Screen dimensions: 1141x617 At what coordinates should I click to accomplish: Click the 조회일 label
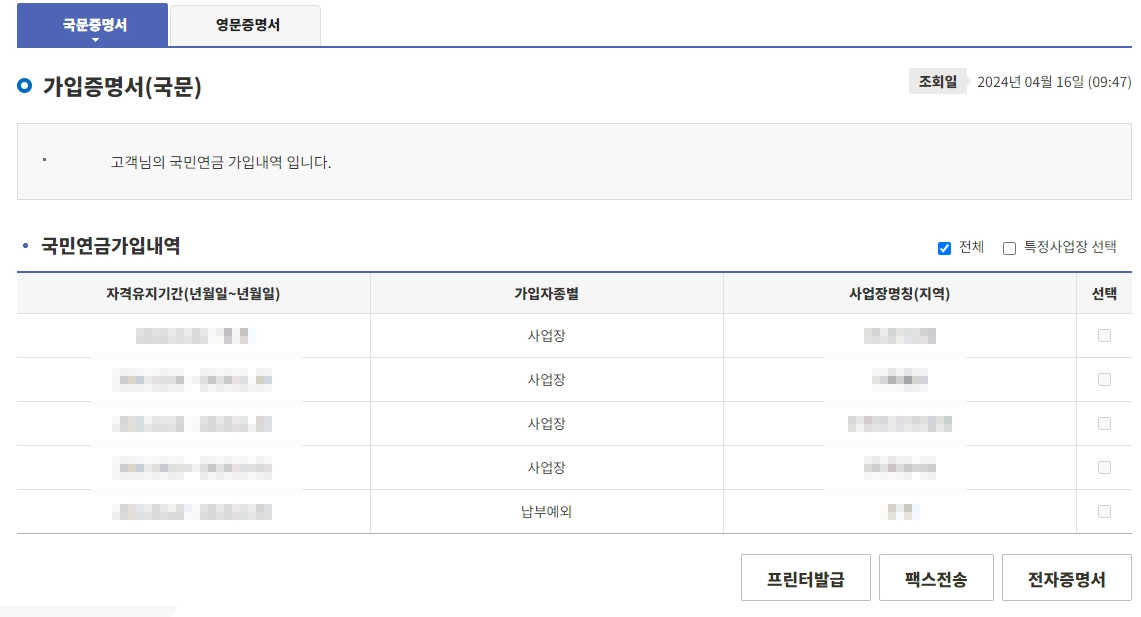click(x=937, y=81)
